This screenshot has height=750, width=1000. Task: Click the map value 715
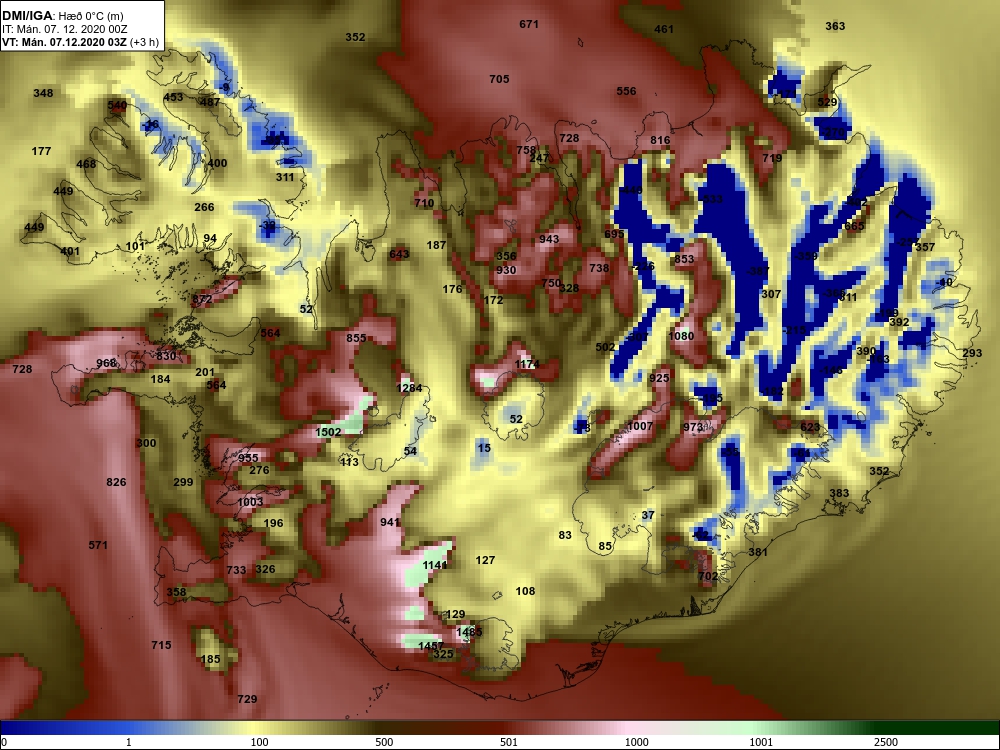point(161,645)
